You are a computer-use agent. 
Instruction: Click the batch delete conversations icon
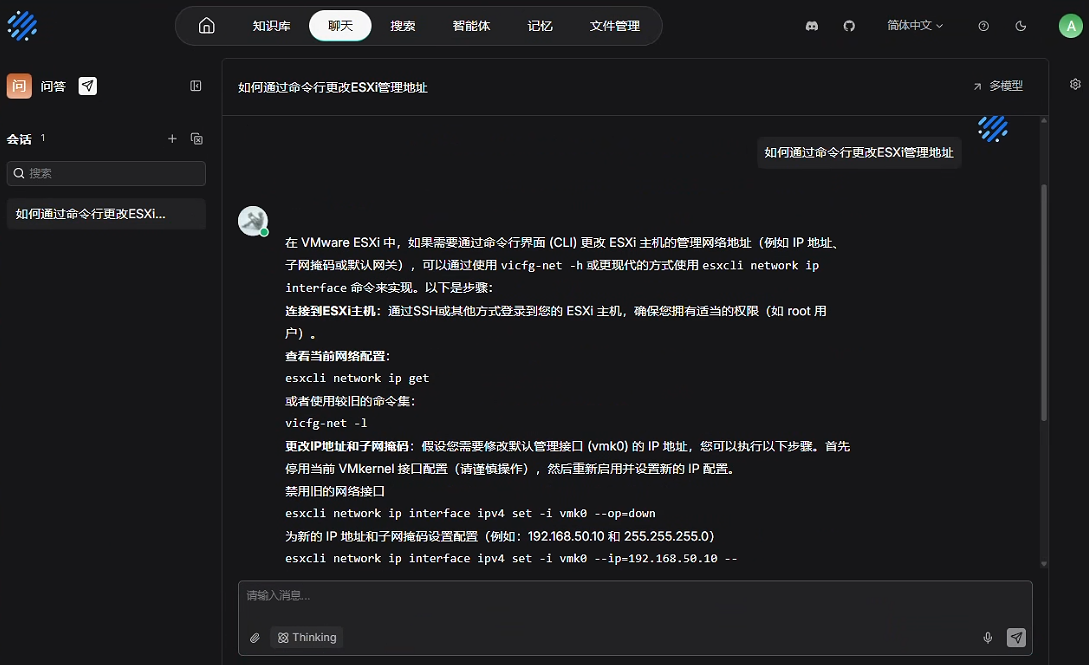click(x=197, y=139)
